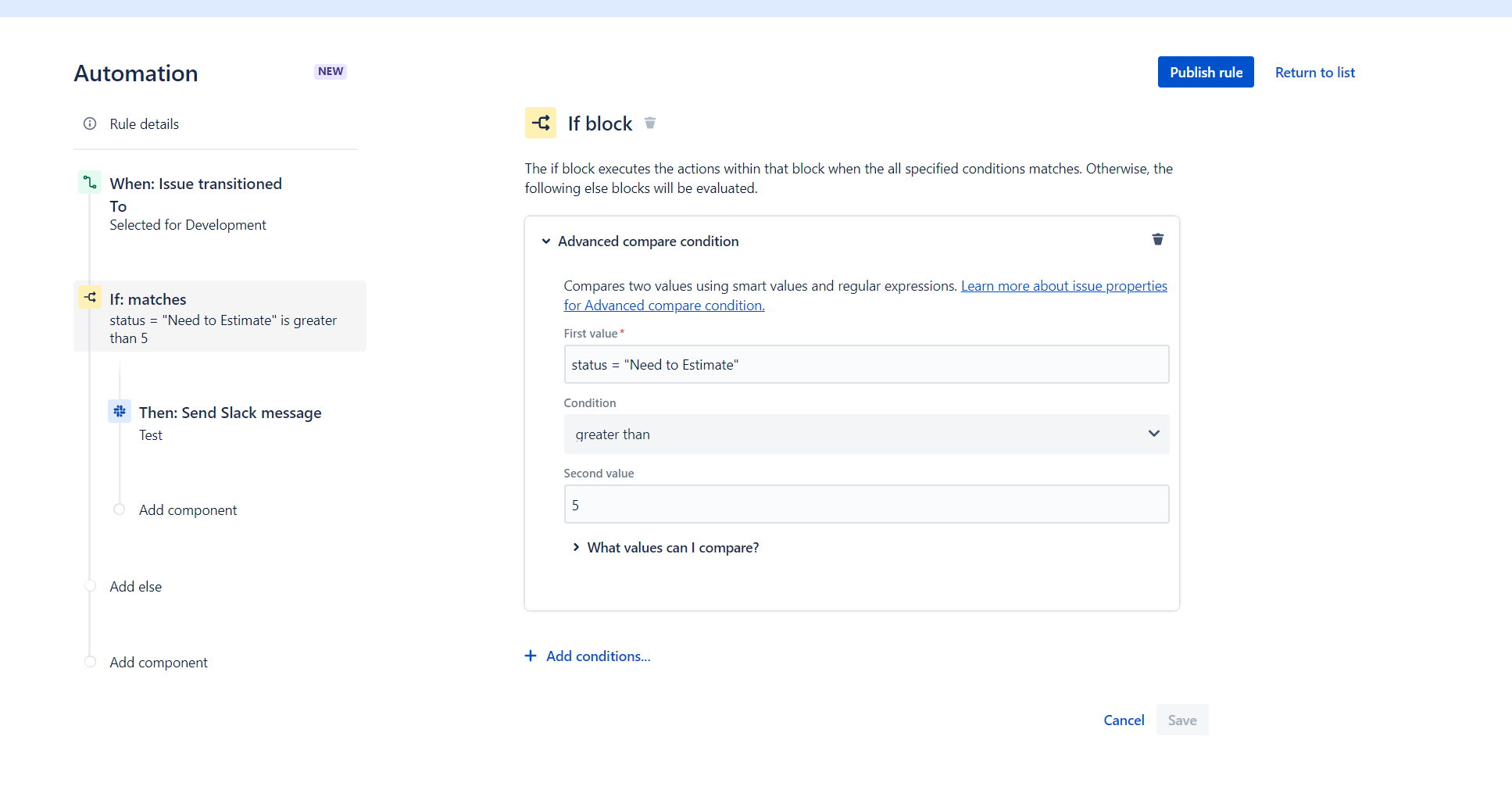Click the If block branch icon in header
Screen dimensions: 1512x808
coord(540,123)
